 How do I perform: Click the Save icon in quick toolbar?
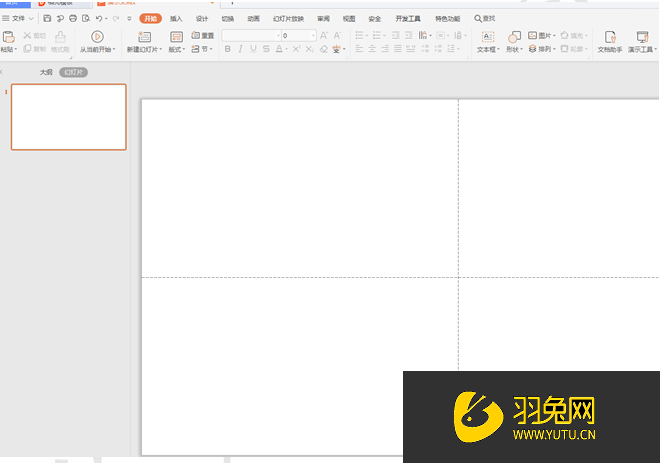point(47,19)
